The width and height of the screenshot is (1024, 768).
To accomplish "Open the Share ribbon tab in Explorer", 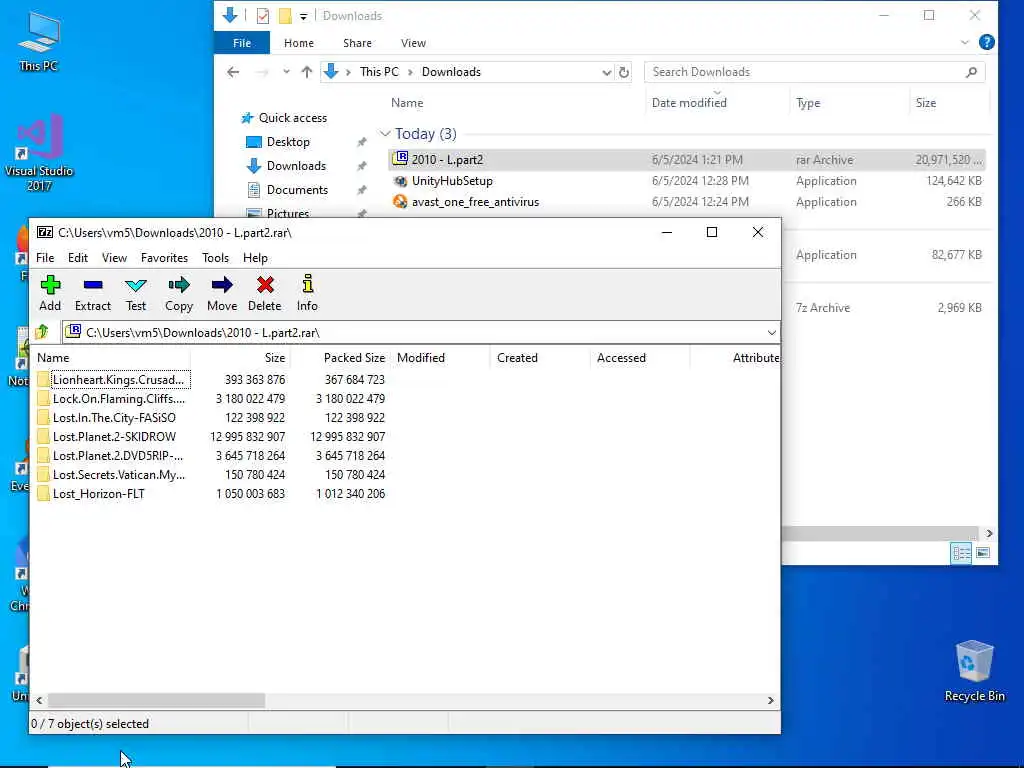I will pos(357,43).
